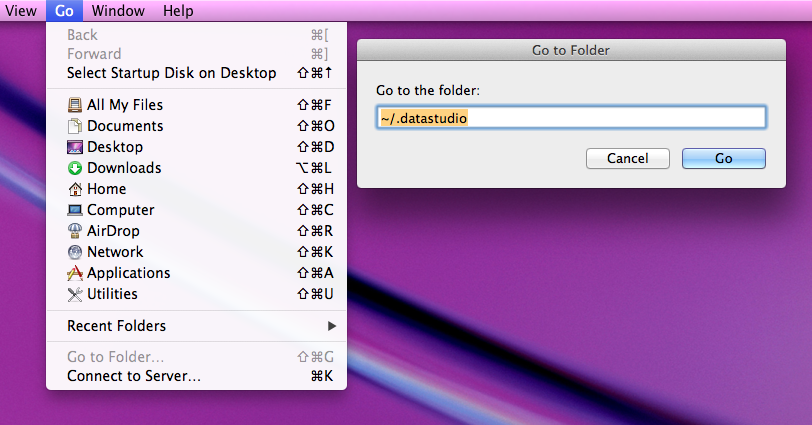Click the Applications icon
This screenshot has height=425, width=812.
point(75,273)
